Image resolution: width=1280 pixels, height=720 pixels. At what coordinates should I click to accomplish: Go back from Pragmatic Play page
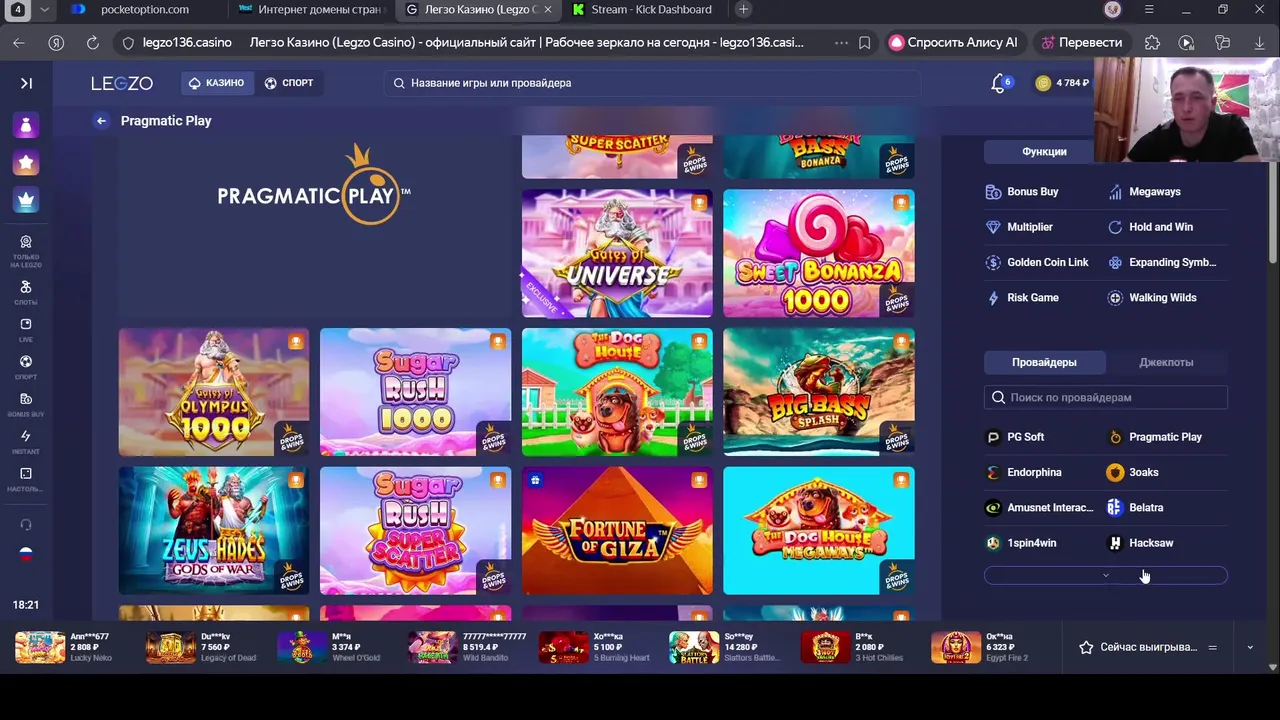tap(101, 121)
